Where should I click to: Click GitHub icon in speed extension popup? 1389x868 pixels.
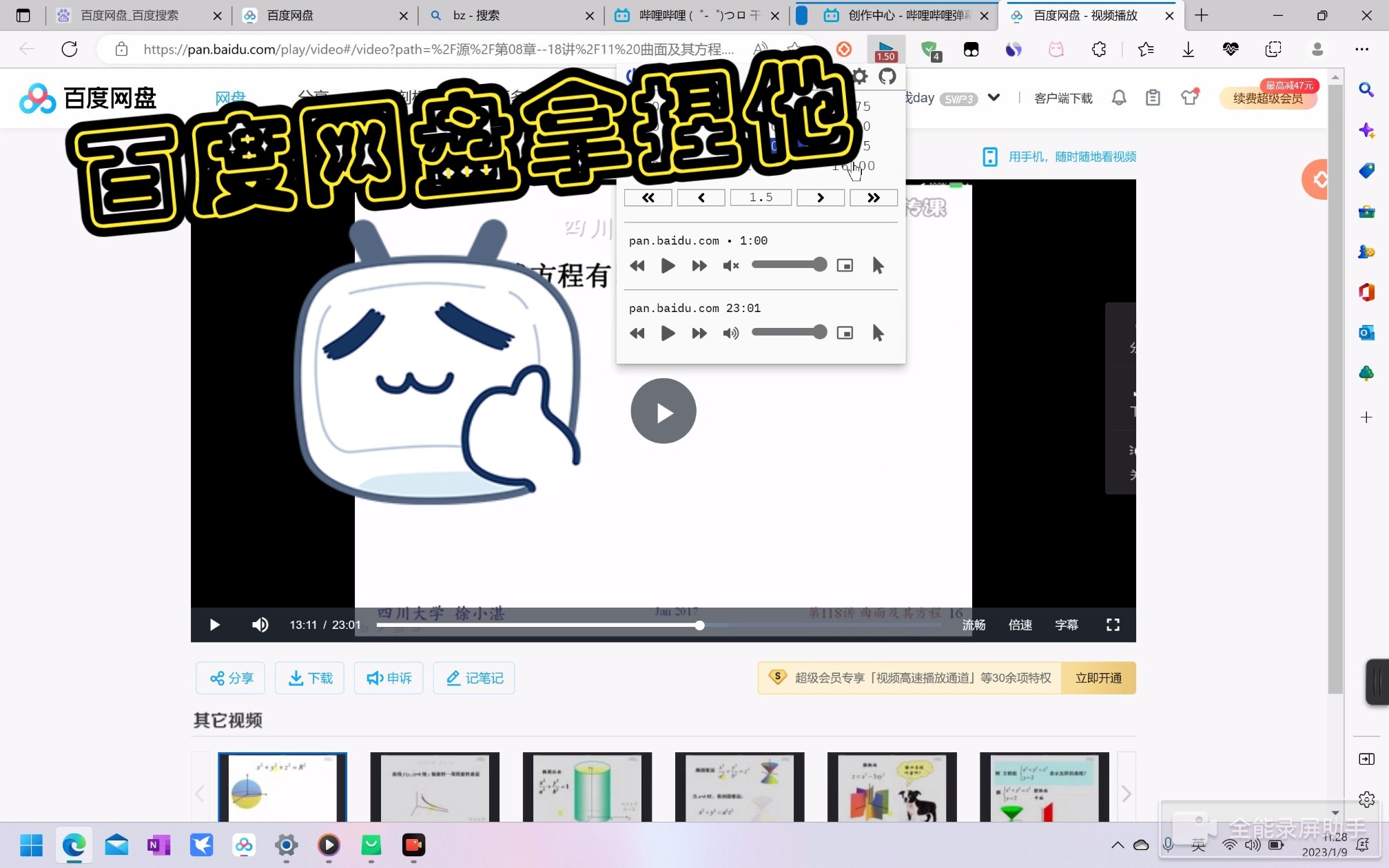(887, 76)
